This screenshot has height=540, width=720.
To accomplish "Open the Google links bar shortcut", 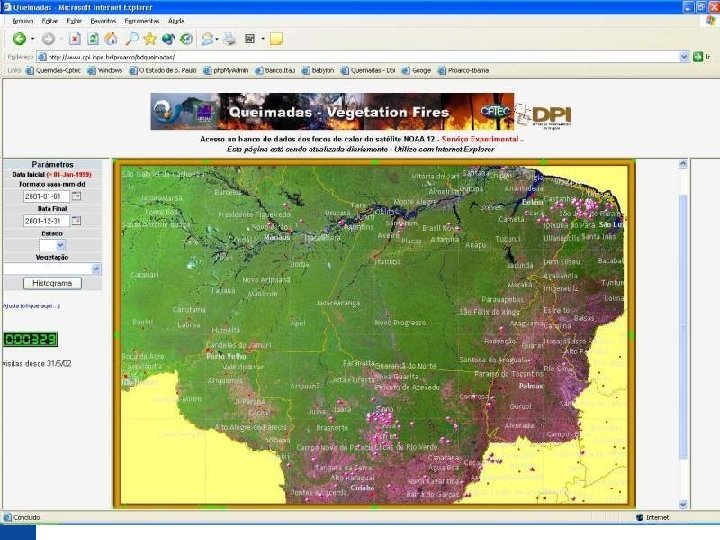I will [416, 71].
